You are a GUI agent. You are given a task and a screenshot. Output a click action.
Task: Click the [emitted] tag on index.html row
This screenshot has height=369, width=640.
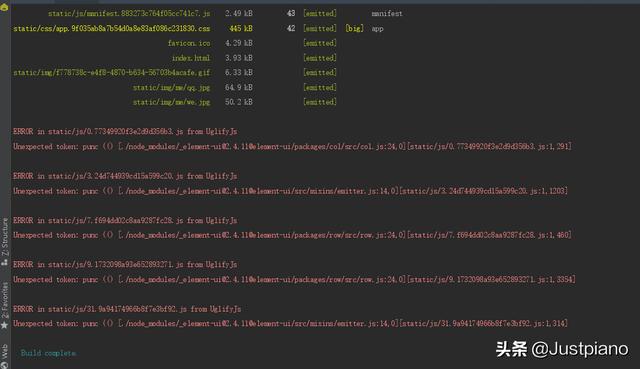(x=320, y=58)
